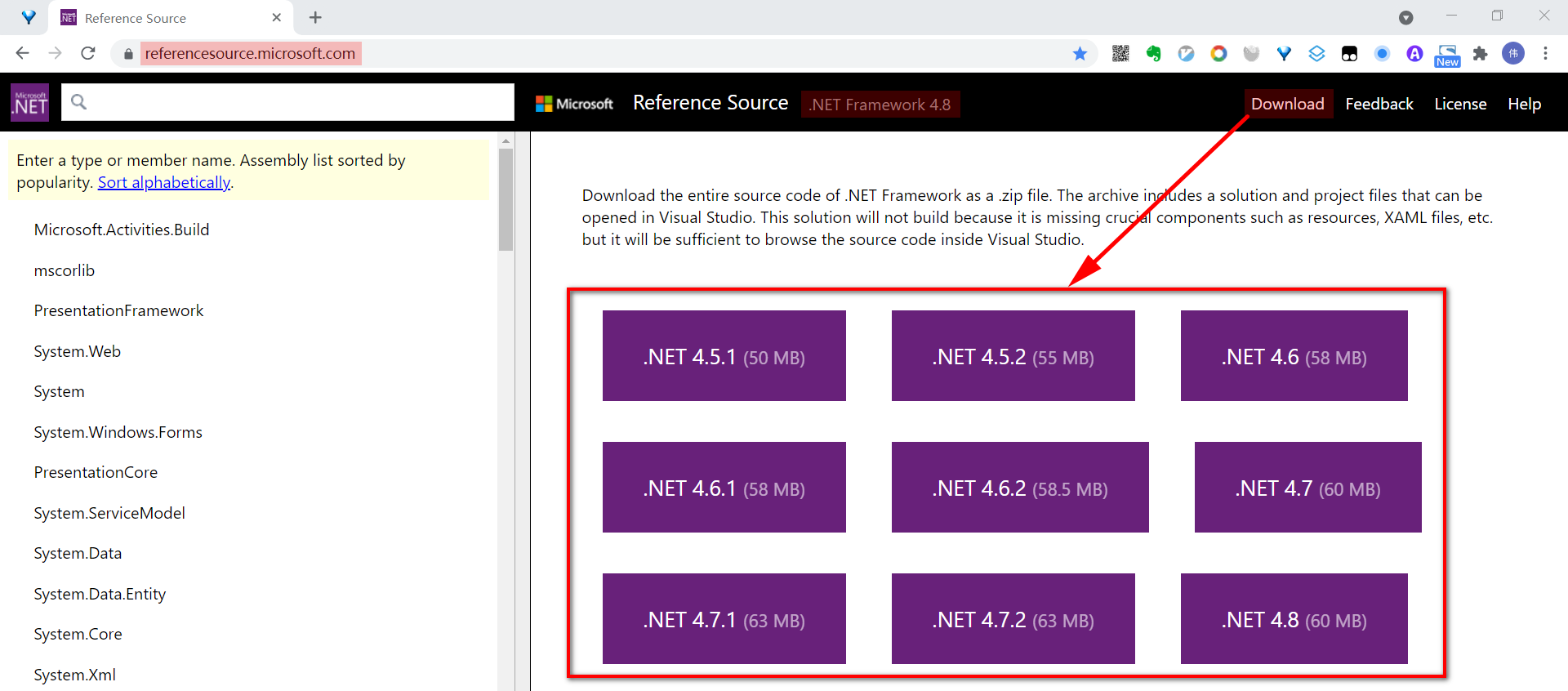
Task: Click the search magnifier icon
Action: pyautogui.click(x=78, y=101)
